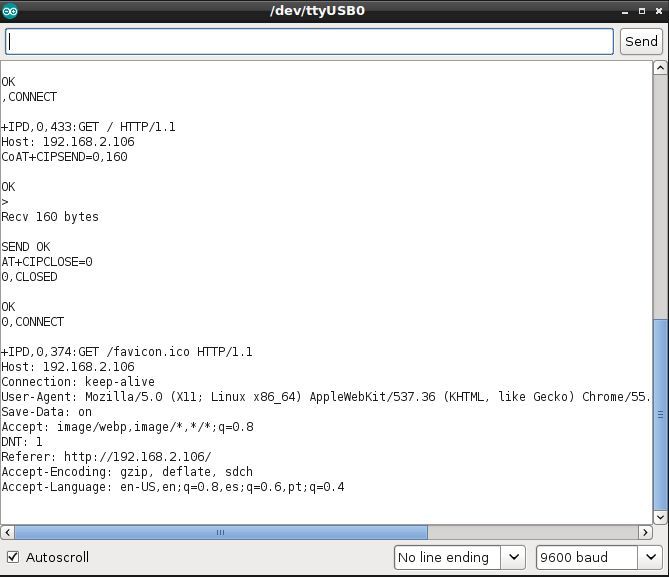Maximize the /dev/ttyUSB0 window
669x578 pixels.
tap(642, 12)
